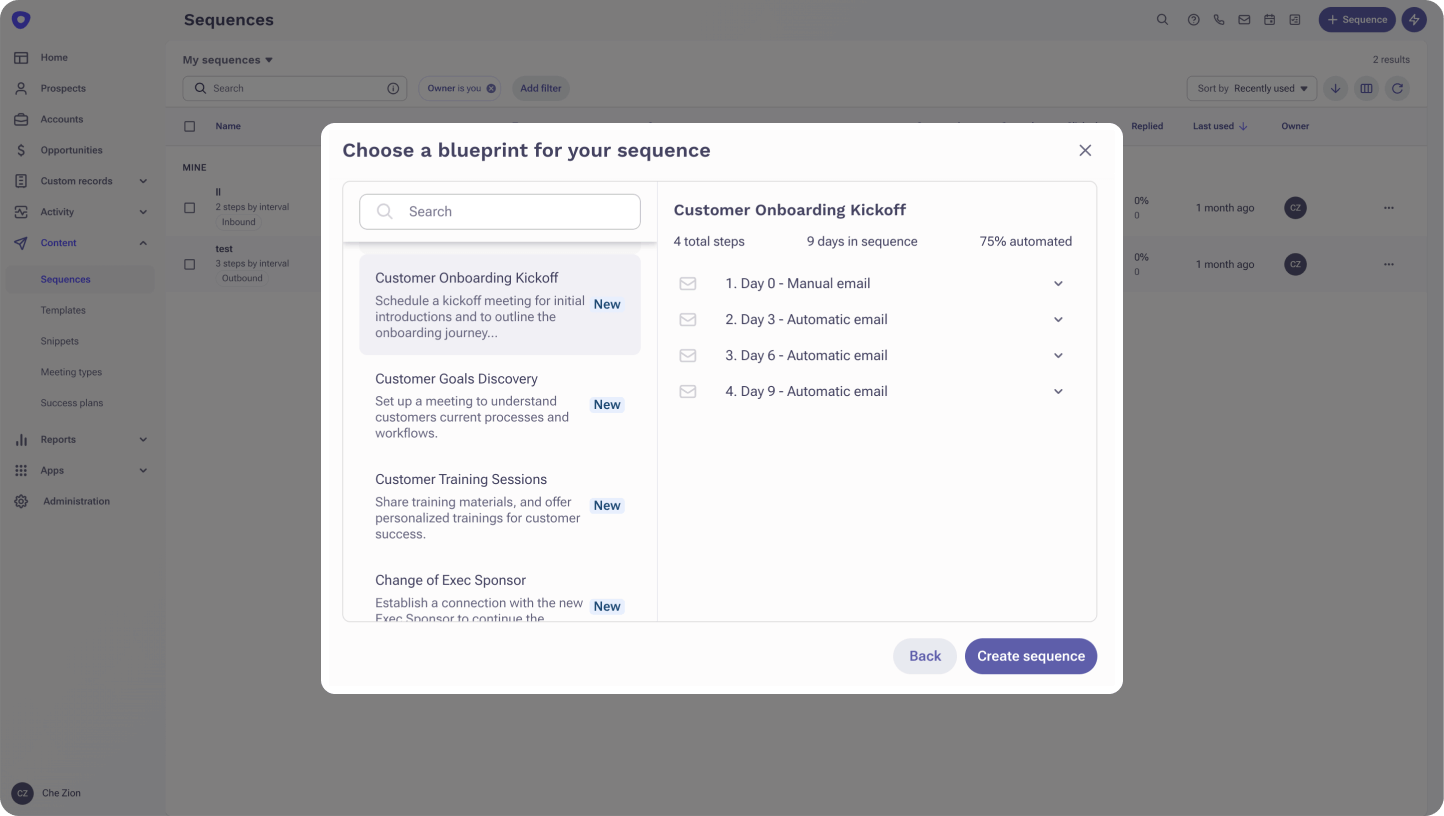Click the phone icon in the top bar
1444x816 pixels.
coord(1218,19)
